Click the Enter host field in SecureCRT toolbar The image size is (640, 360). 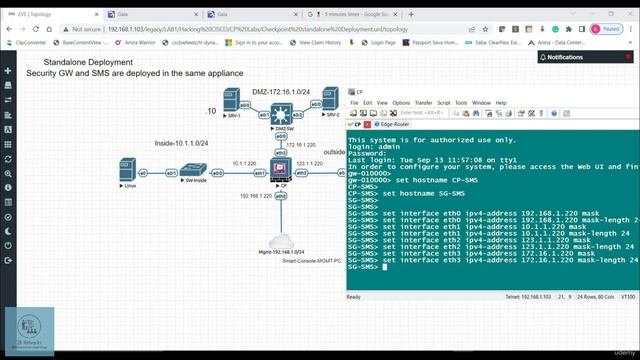click(x=423, y=113)
